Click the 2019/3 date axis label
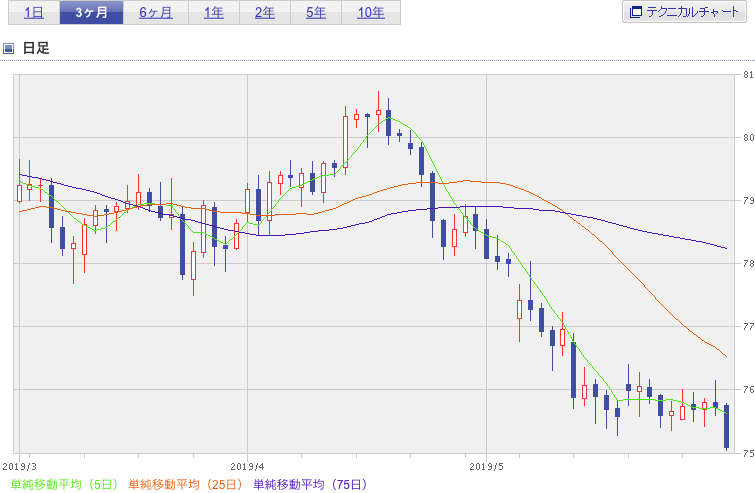The image size is (755, 493). [19, 467]
